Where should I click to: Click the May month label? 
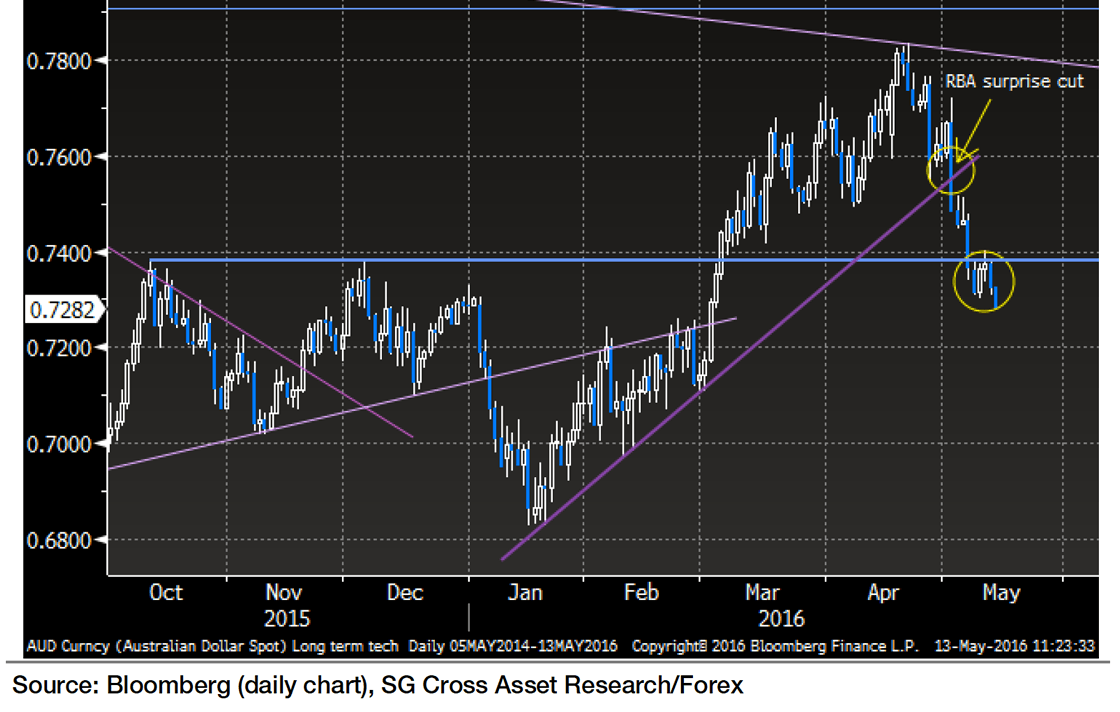tap(1000, 593)
